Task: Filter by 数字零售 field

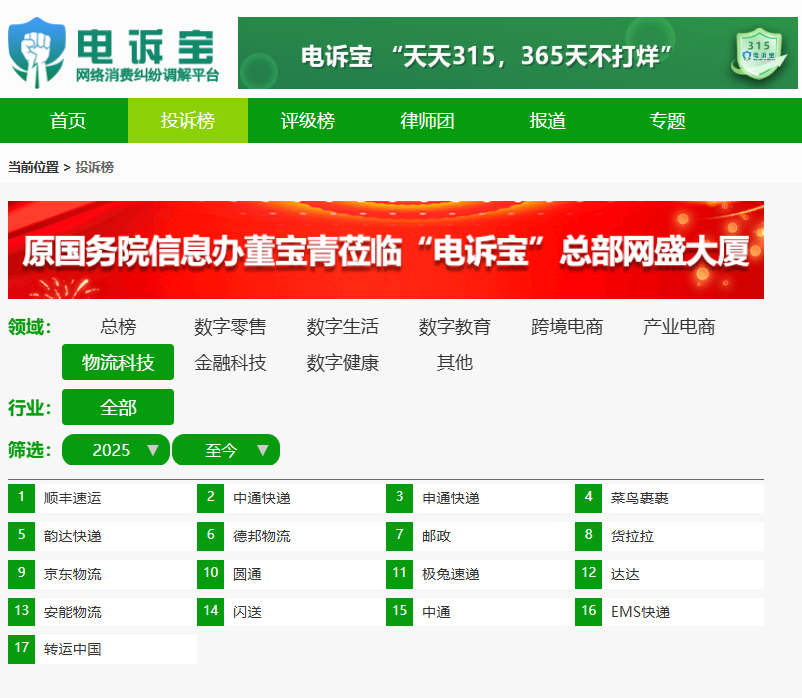Action: point(230,327)
